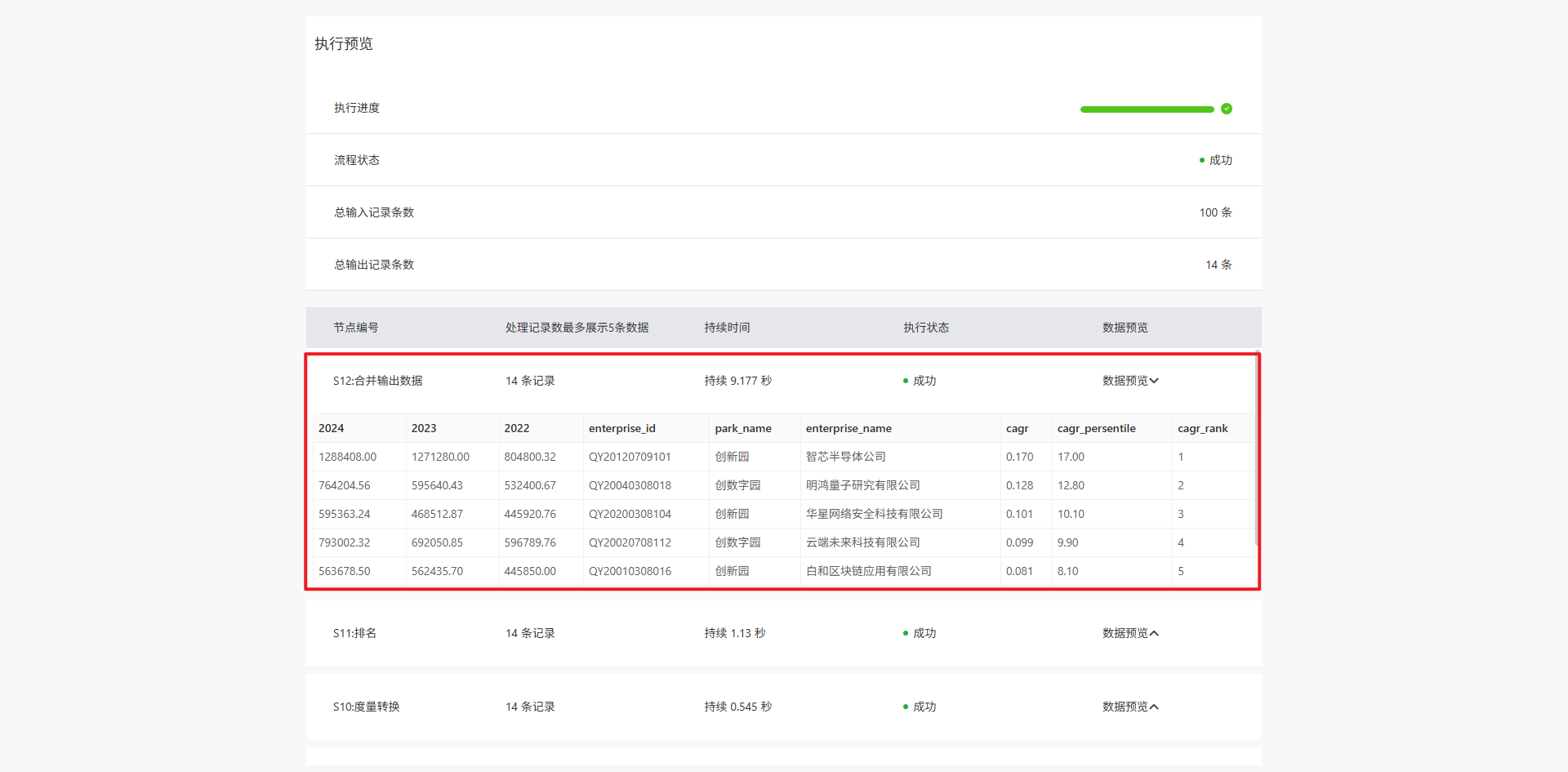Click the cagr_rank column header
Viewport: 1568px width, 772px height.
pyautogui.click(x=1202, y=428)
